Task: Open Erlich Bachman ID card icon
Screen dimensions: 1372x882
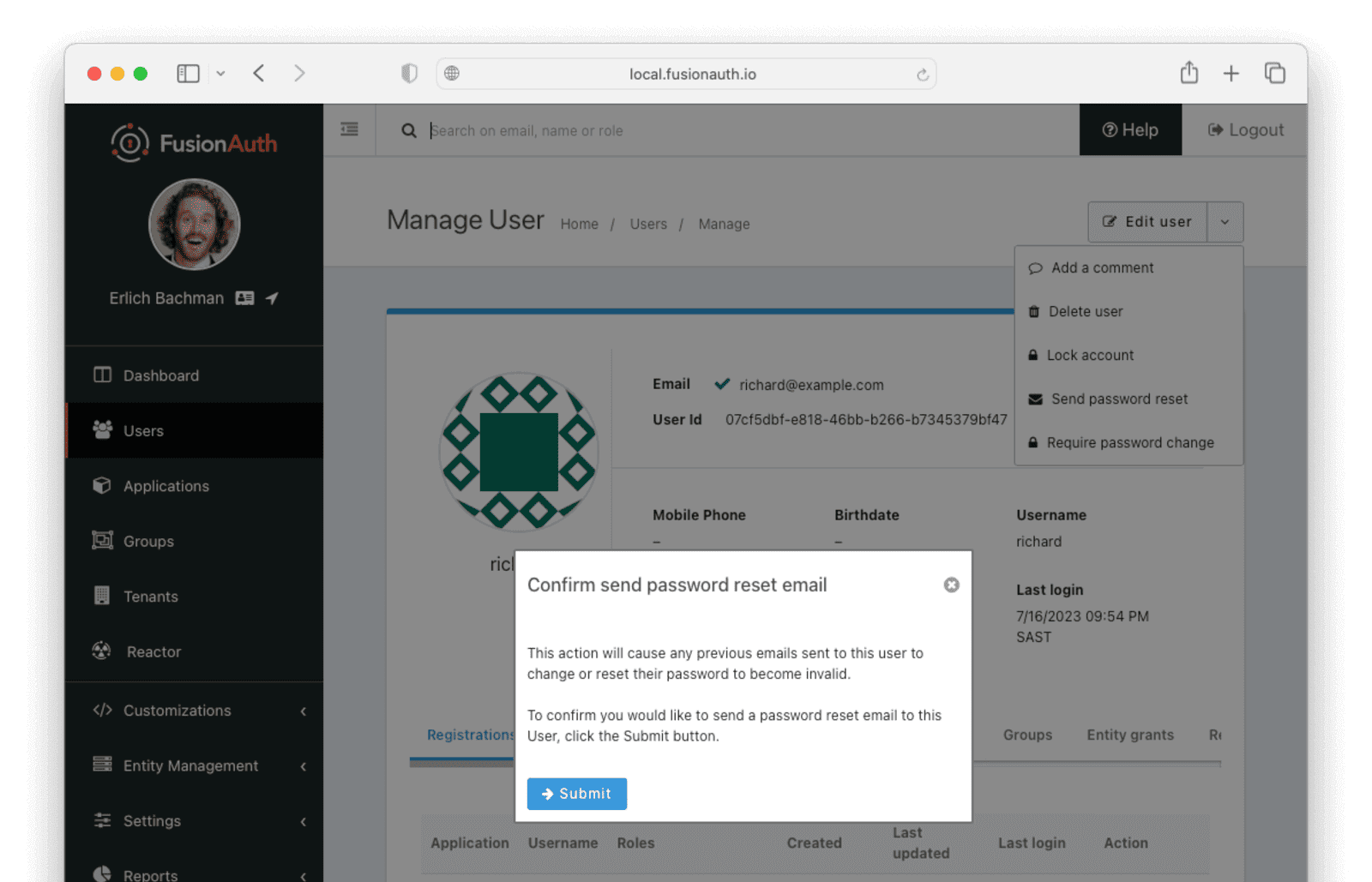Action: (245, 298)
